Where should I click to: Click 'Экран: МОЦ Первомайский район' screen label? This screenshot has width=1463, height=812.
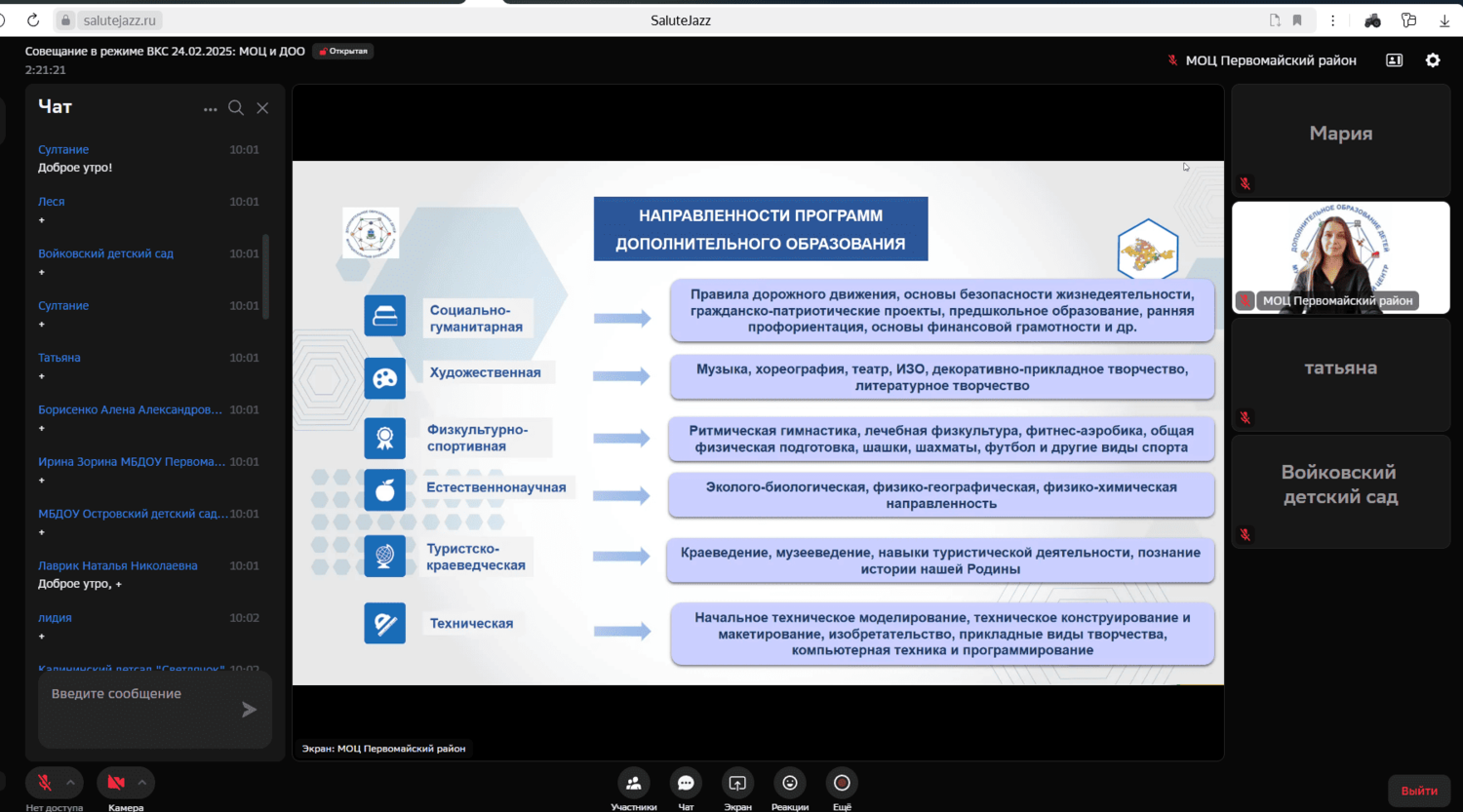click(x=383, y=749)
